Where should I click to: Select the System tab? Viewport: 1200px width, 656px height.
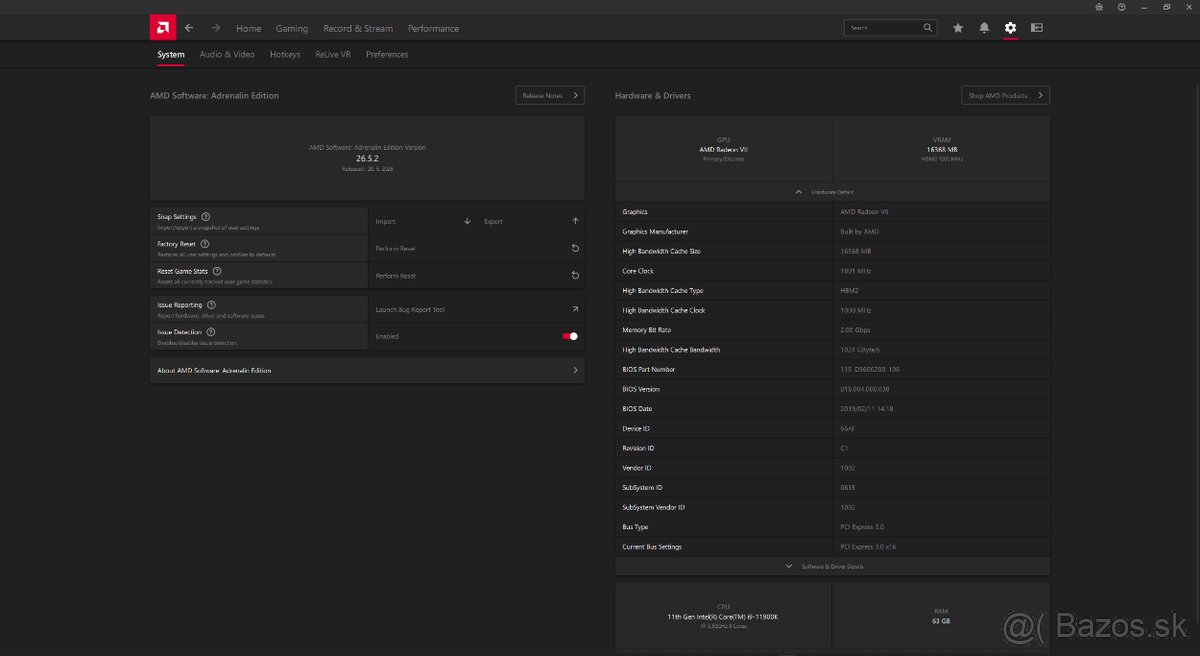pyautogui.click(x=171, y=55)
